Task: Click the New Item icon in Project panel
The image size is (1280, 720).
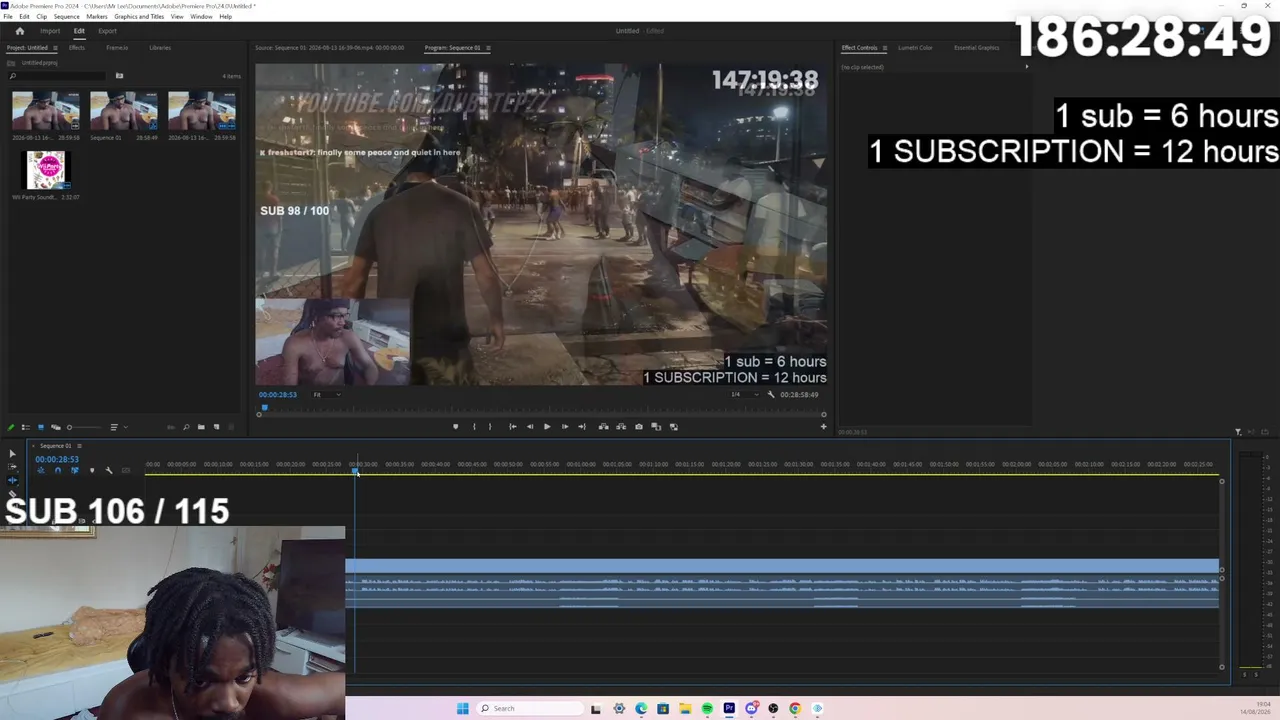Action: (x=216, y=427)
